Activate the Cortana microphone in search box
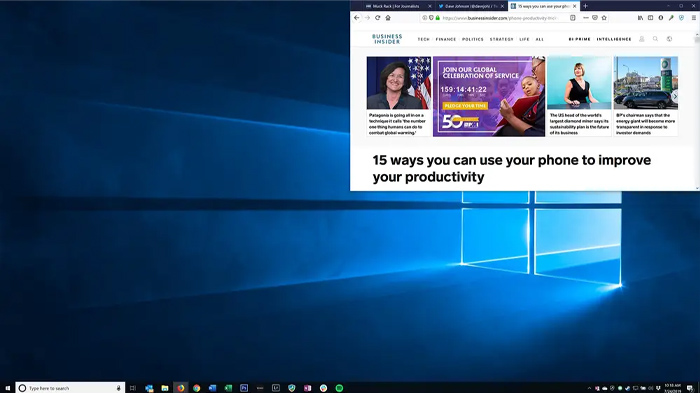This screenshot has height=393, width=700. point(118,388)
